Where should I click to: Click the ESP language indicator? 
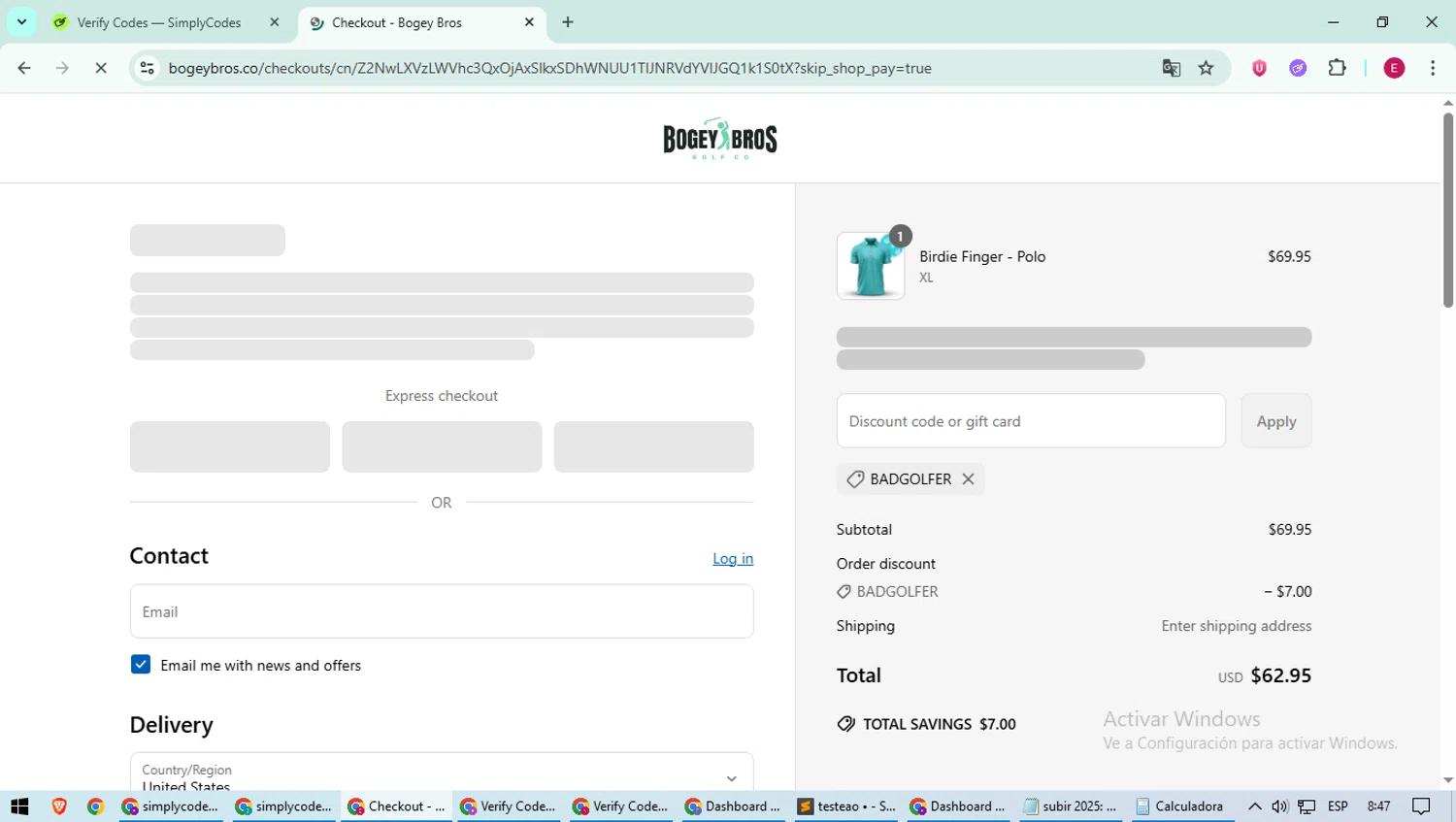[x=1338, y=806]
